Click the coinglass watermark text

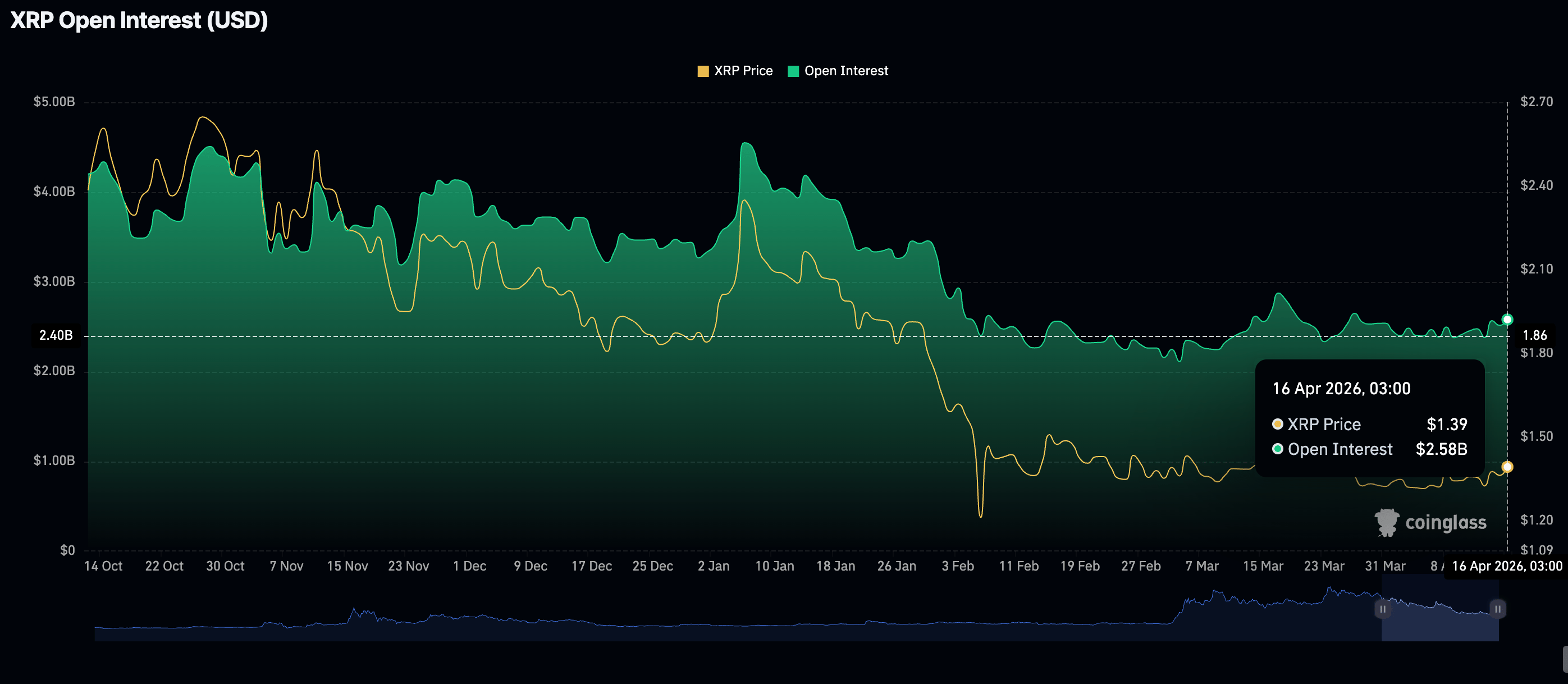coord(1446,523)
